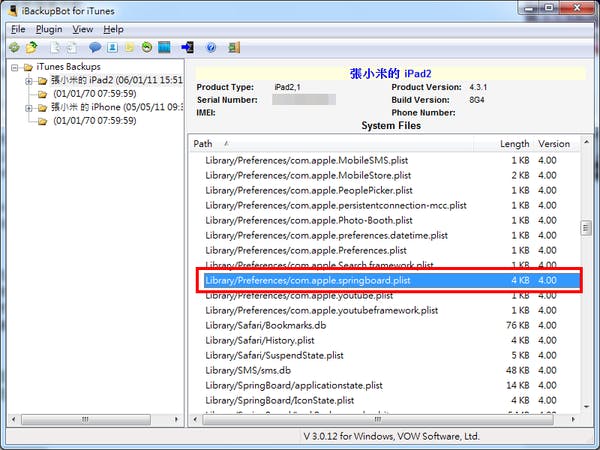Open the View menu
Viewport: 600px width, 450px height.
pyautogui.click(x=83, y=29)
